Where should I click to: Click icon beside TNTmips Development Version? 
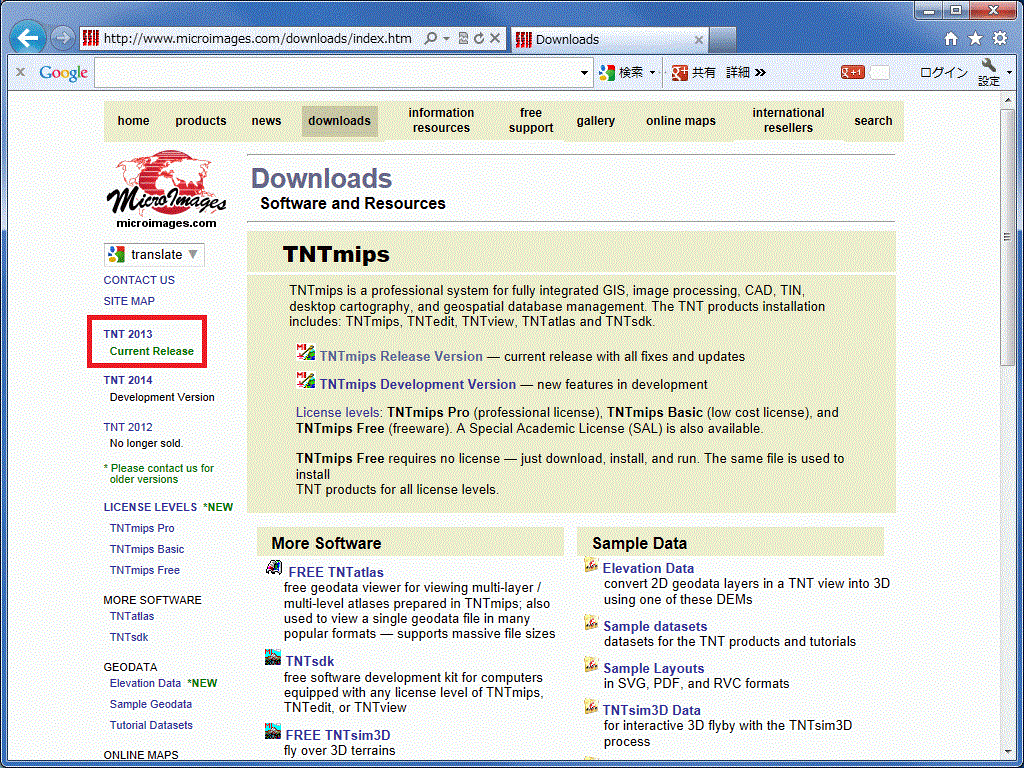(306, 380)
